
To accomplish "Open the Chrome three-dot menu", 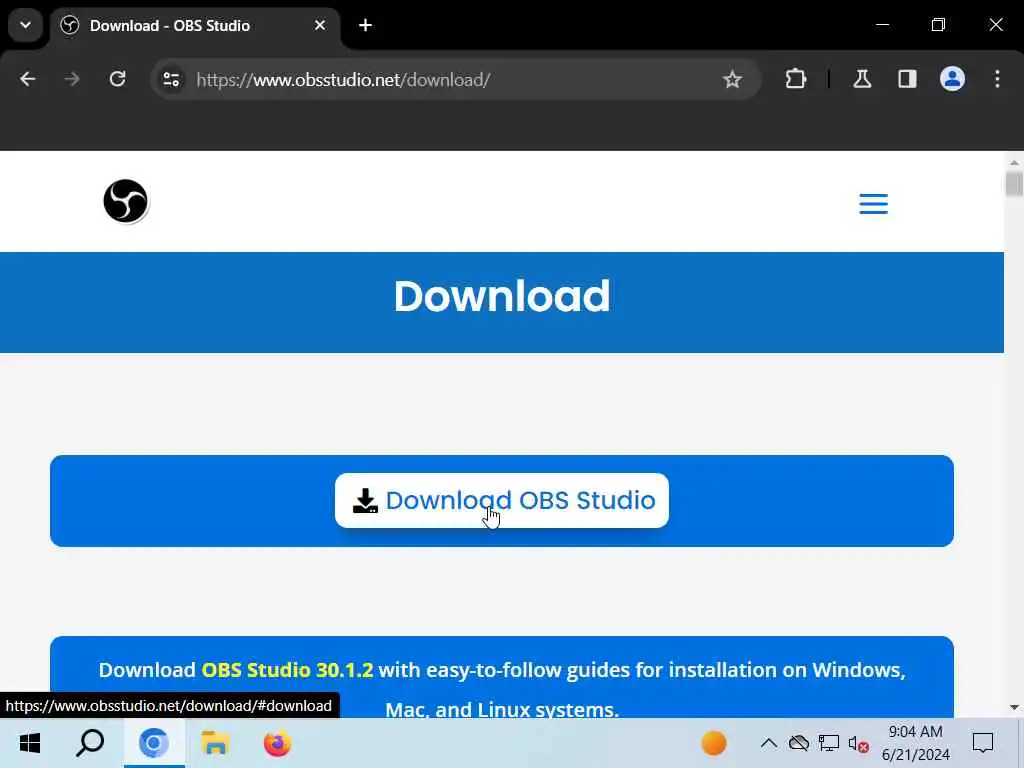I will click(997, 80).
